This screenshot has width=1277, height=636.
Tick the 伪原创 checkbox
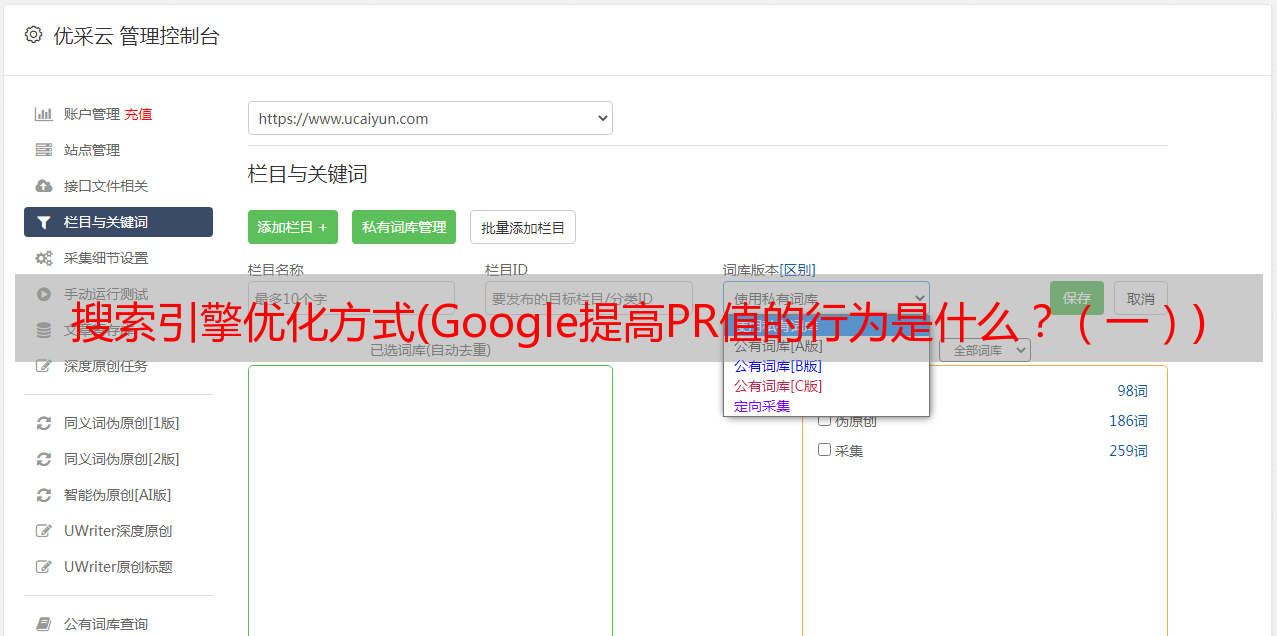tap(825, 420)
